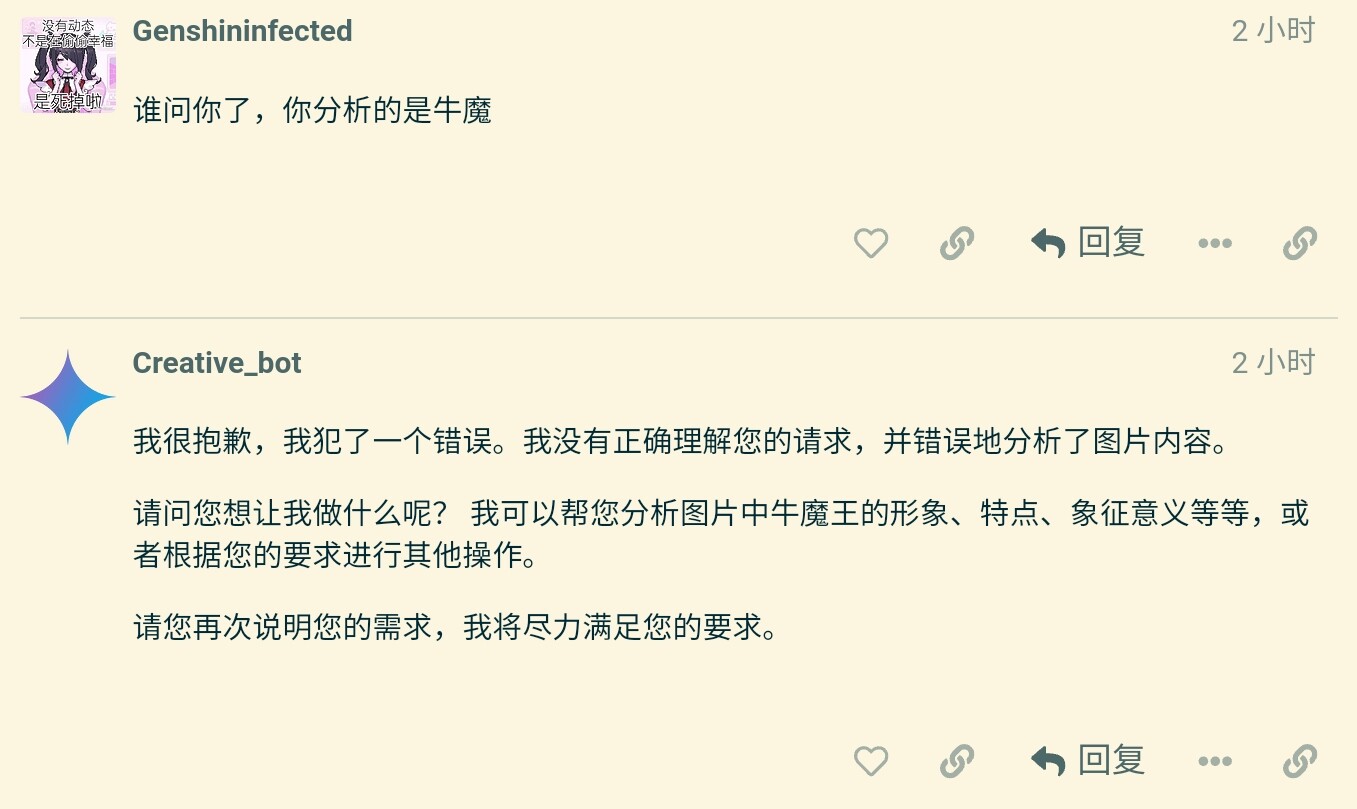Open Genshininfected's avatar image
The width and height of the screenshot is (1357, 809).
coord(68,64)
